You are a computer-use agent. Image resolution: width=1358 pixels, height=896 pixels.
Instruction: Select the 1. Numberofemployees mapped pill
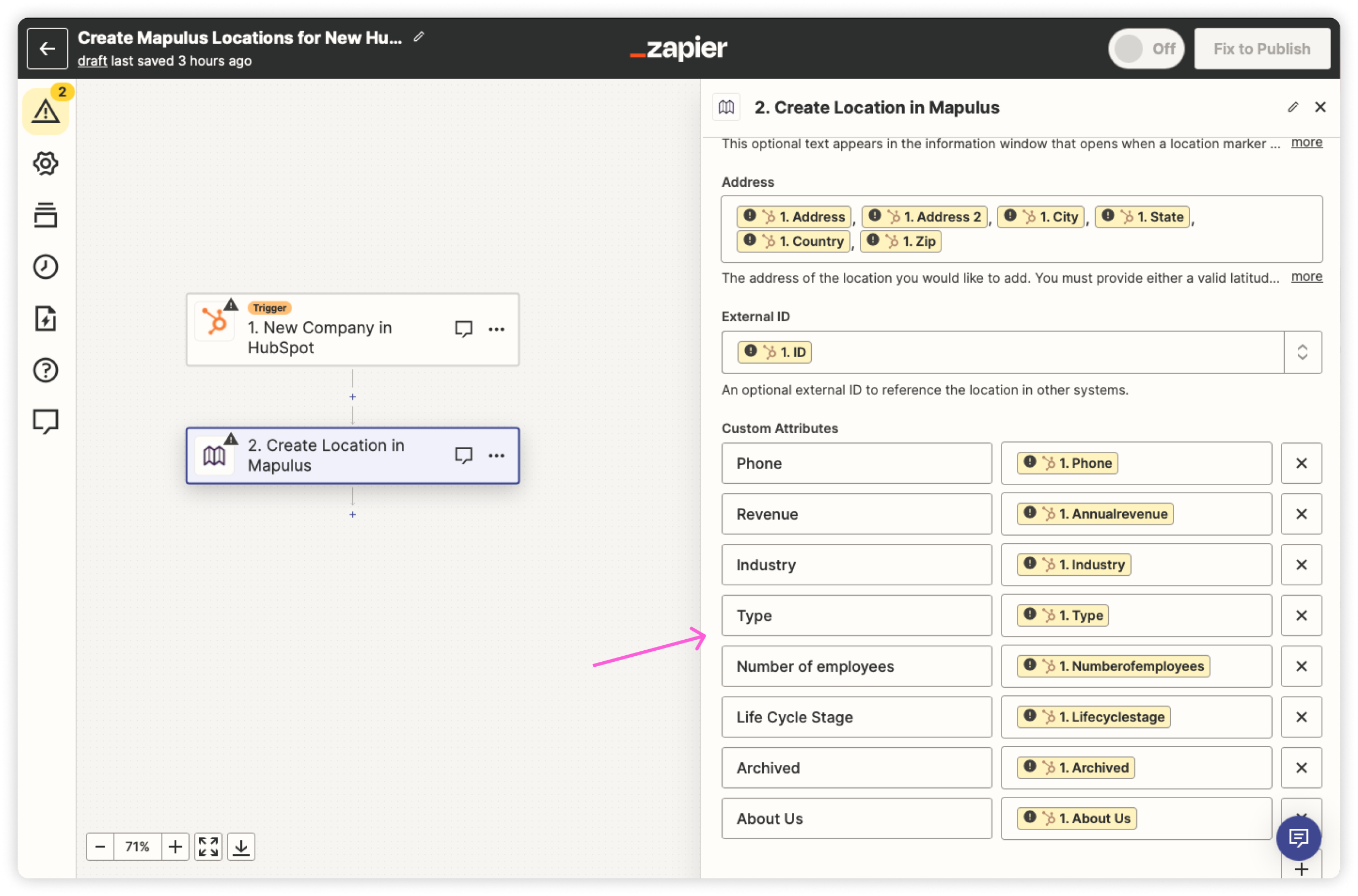pos(1113,667)
